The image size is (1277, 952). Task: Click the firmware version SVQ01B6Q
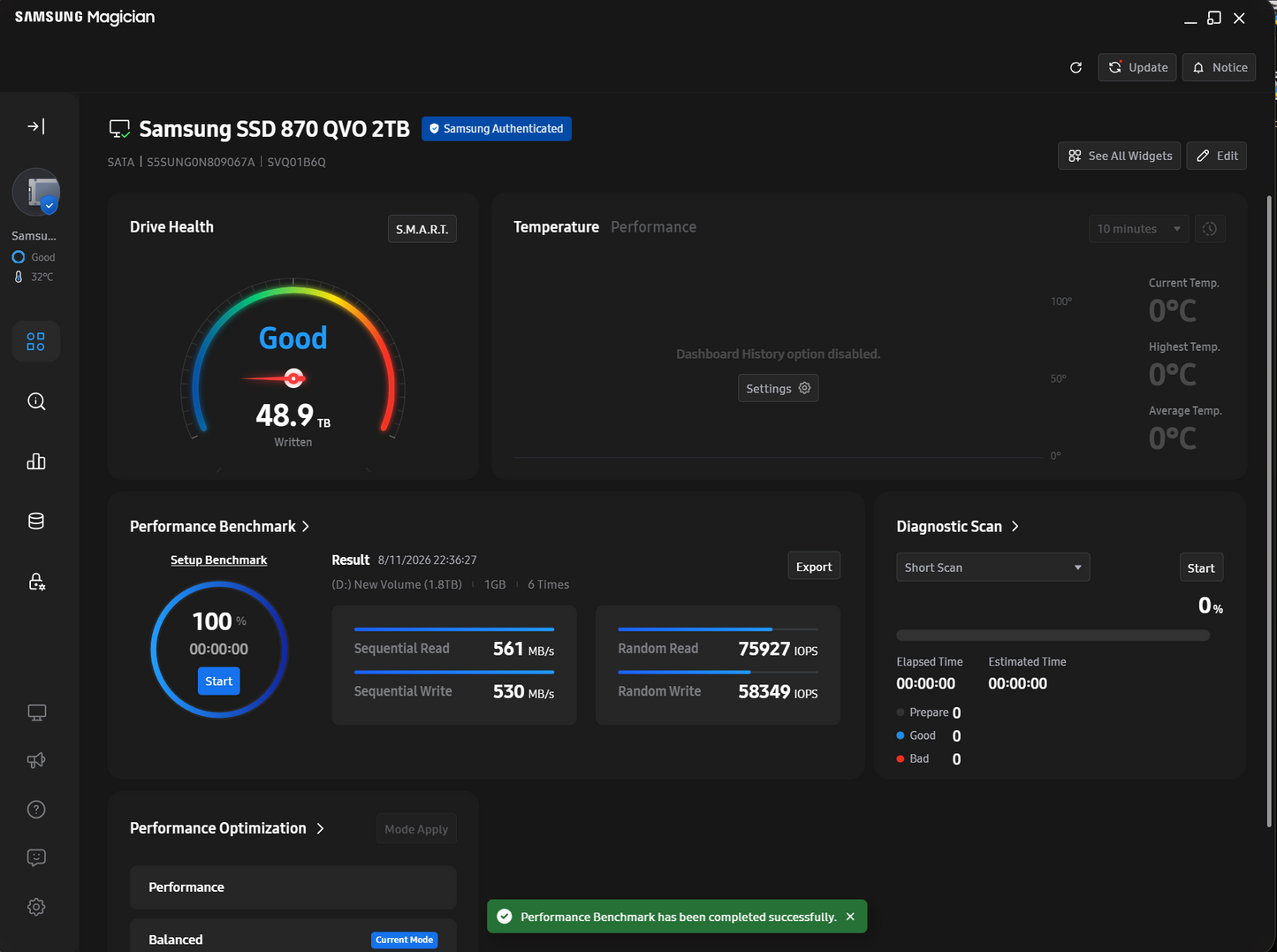click(297, 162)
